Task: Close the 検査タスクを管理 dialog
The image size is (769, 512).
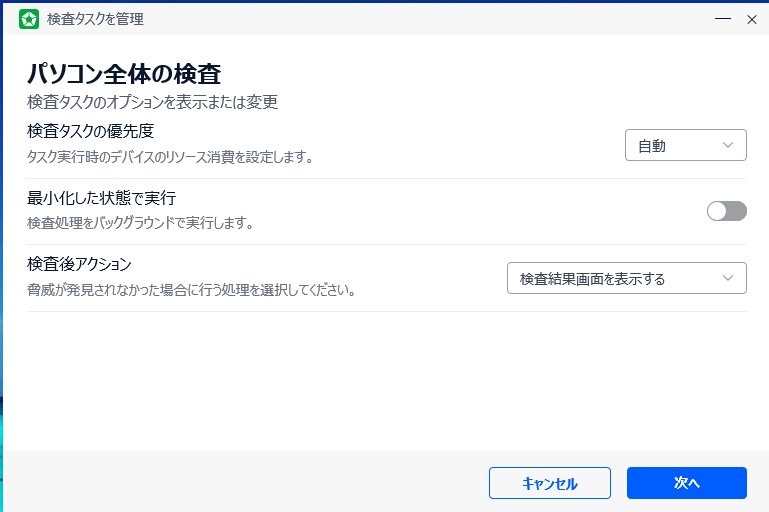Action: tap(752, 19)
